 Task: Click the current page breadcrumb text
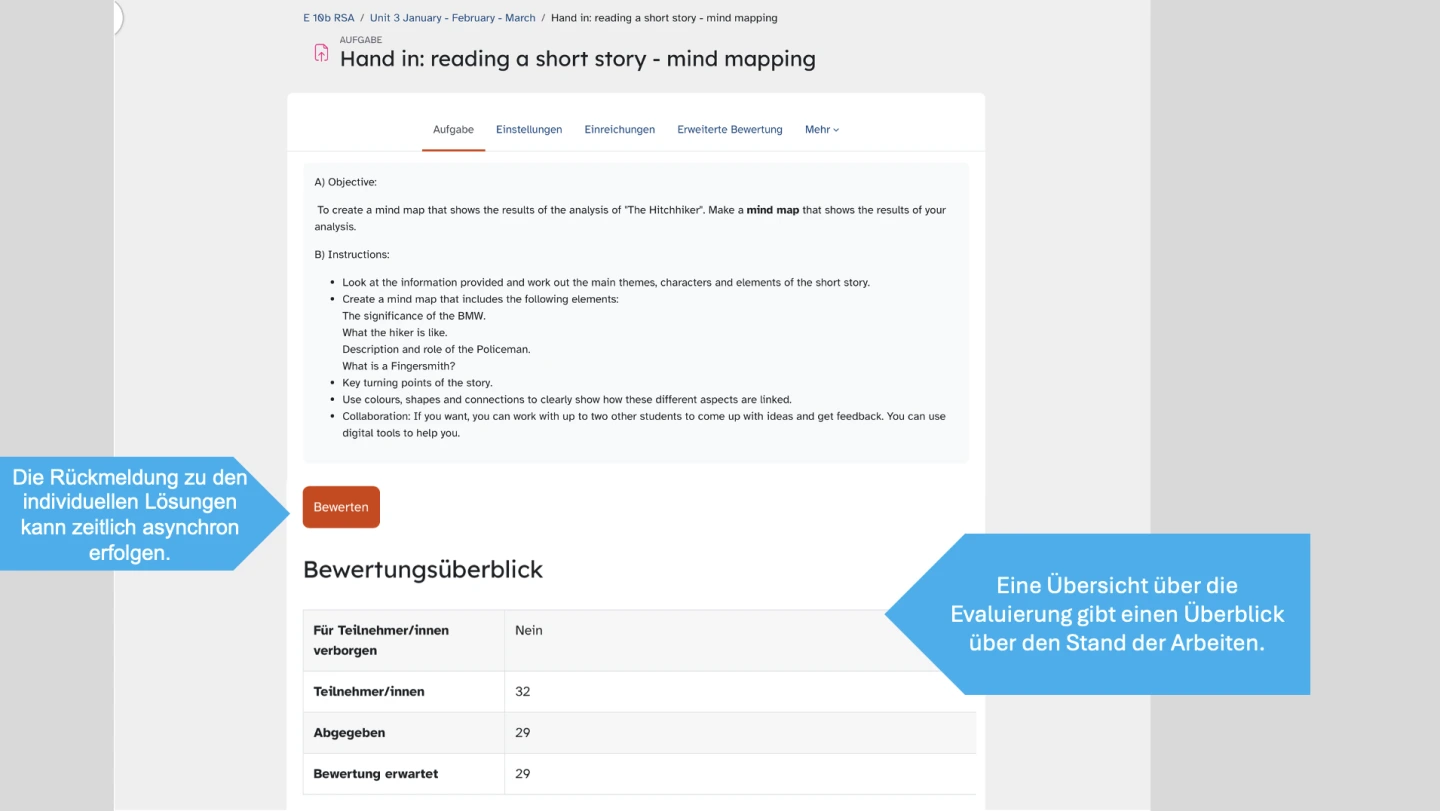[x=663, y=18]
